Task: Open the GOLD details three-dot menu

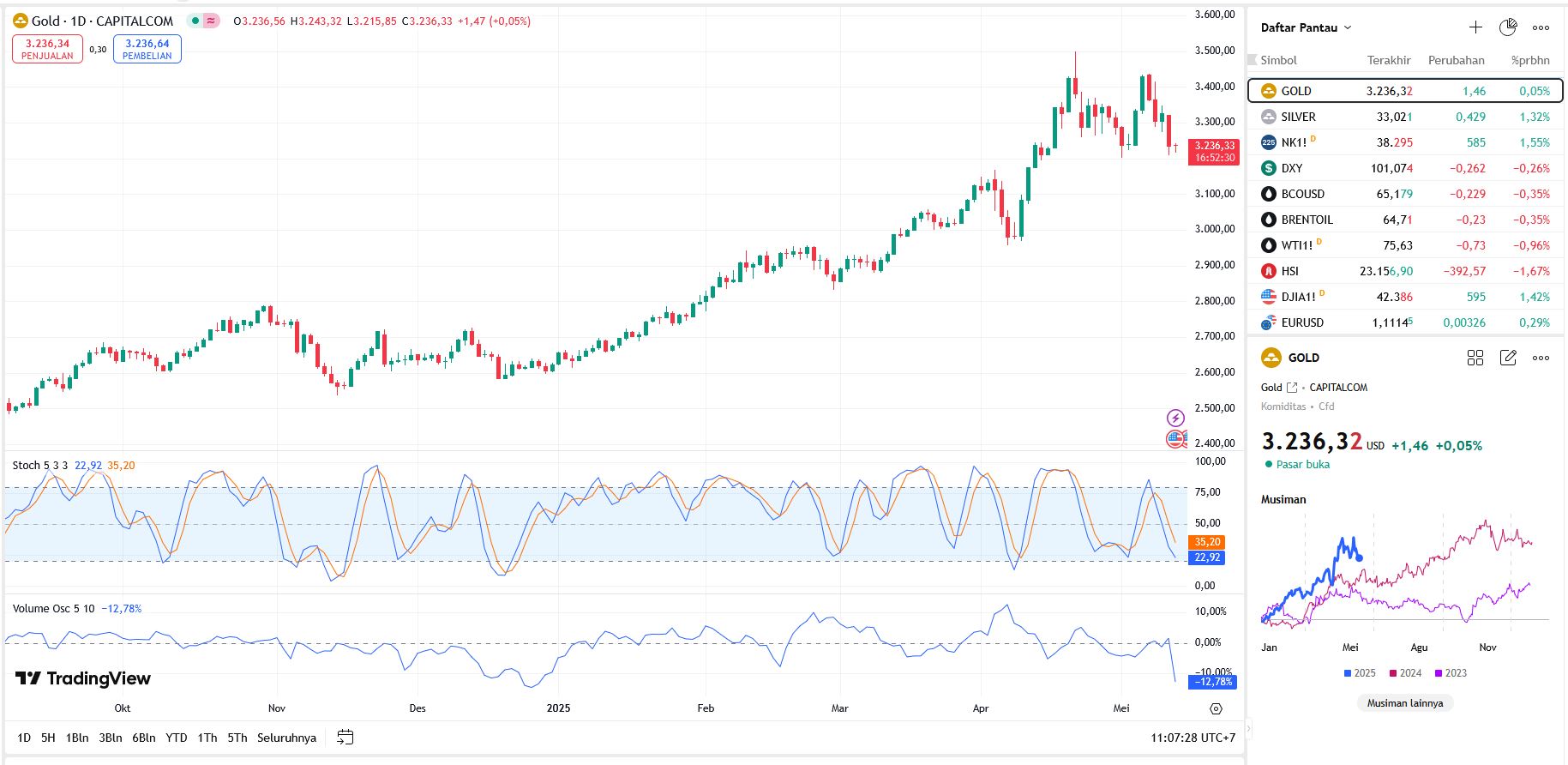Action: pos(1541,358)
